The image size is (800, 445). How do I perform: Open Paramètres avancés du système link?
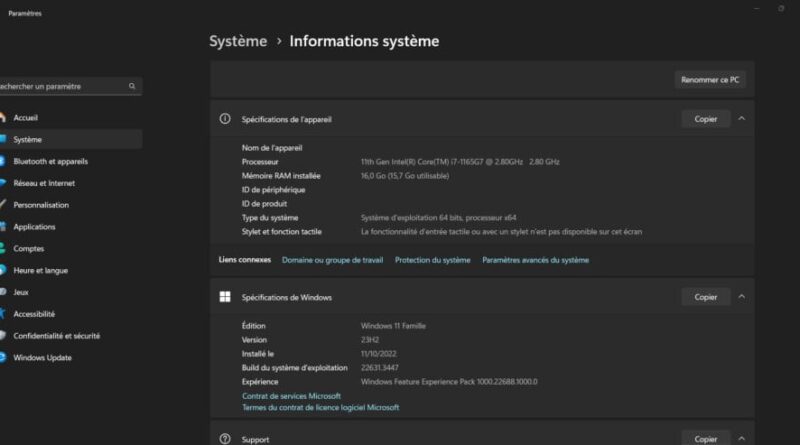pyautogui.click(x=536, y=260)
